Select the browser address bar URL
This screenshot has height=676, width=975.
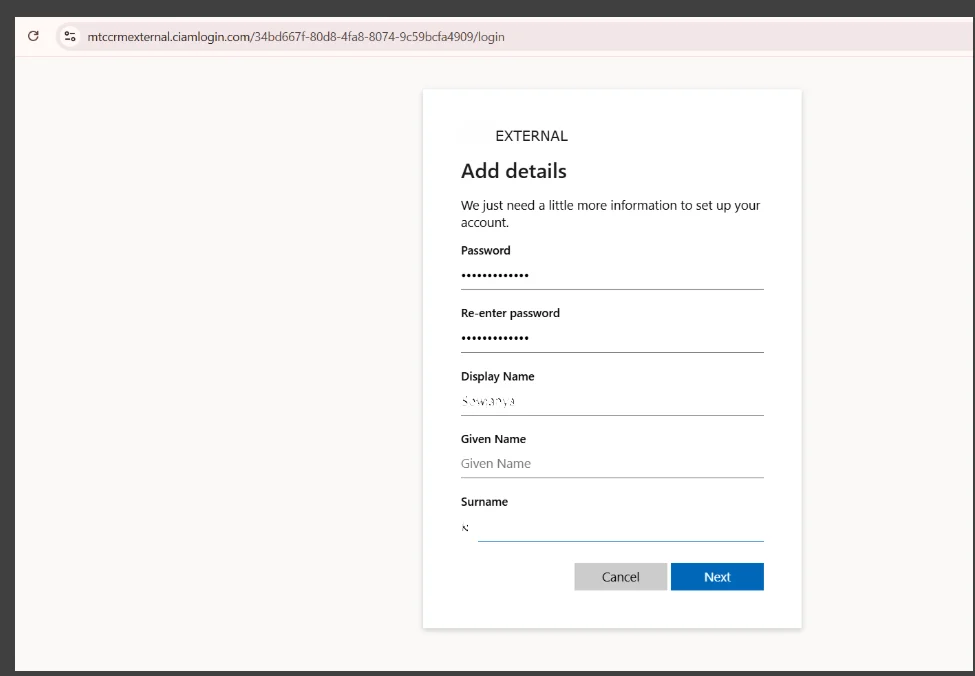tap(296, 37)
